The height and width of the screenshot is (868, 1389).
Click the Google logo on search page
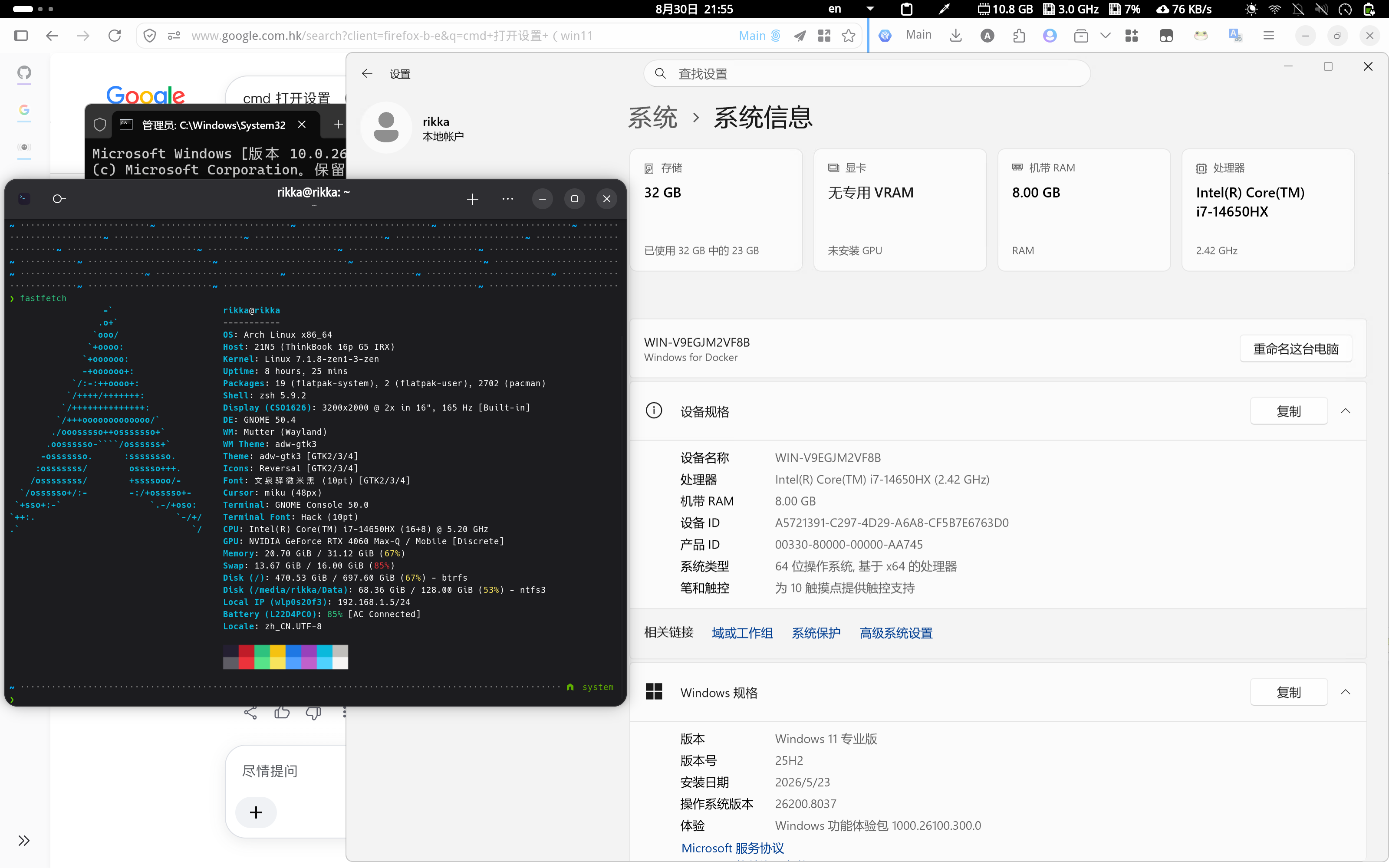145,95
